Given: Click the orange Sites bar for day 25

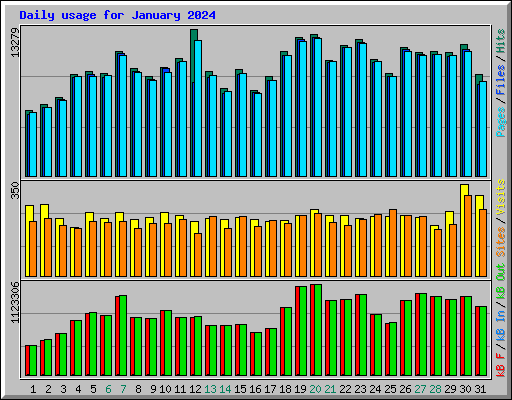Looking at the screenshot, I should coord(393,243).
